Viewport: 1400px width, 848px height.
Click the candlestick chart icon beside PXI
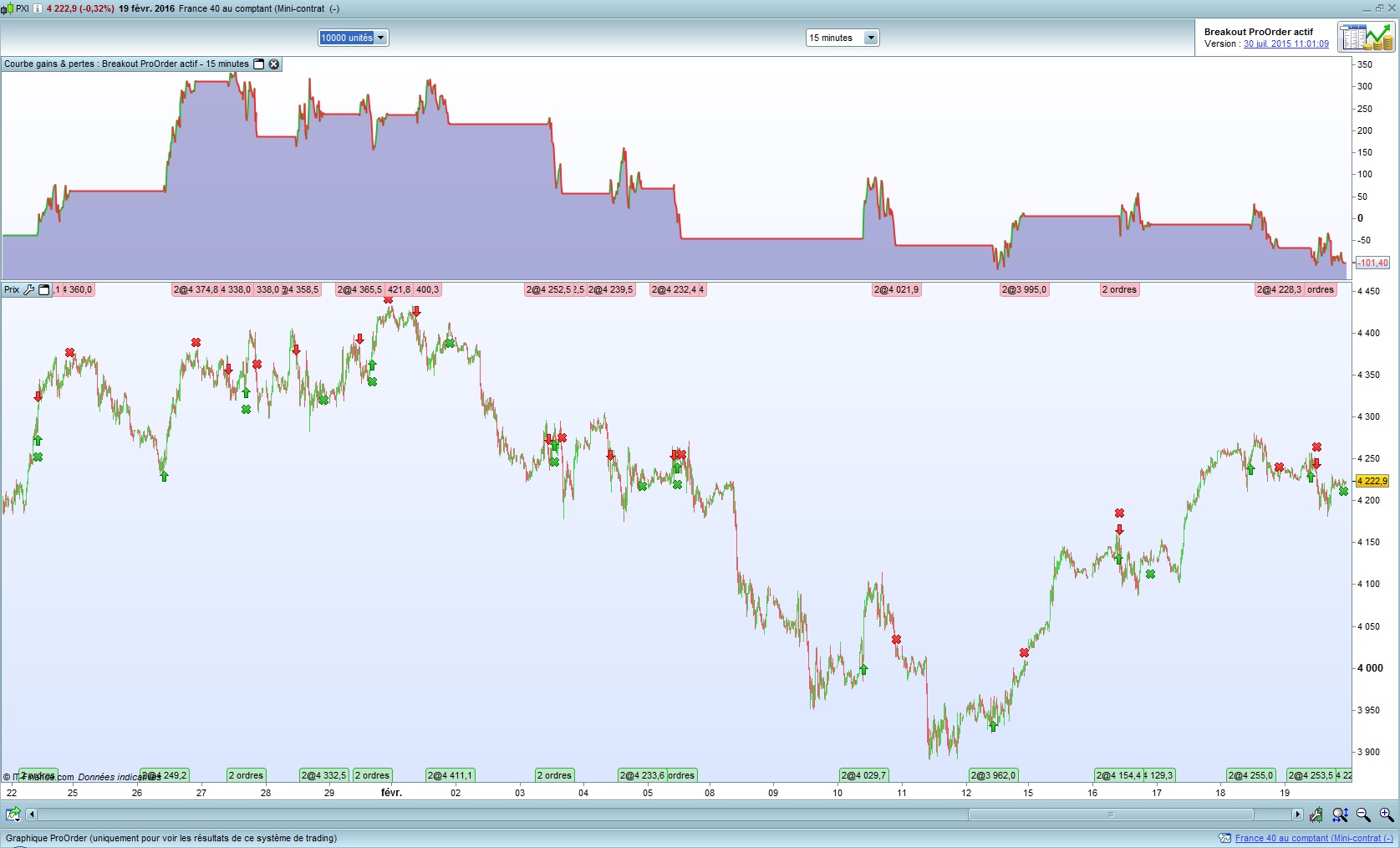pyautogui.click(x=8, y=8)
